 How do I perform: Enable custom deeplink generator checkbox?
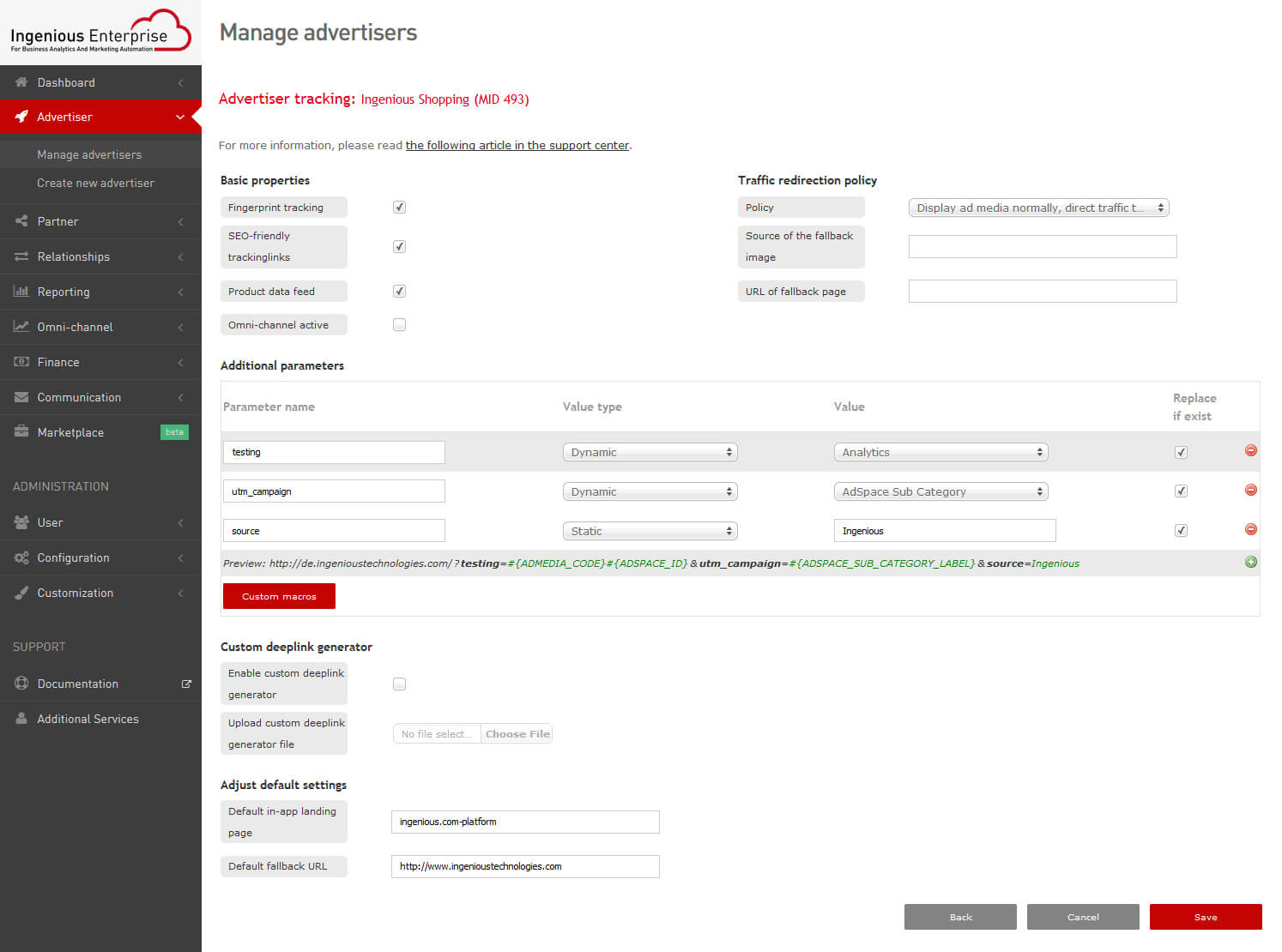(x=399, y=684)
